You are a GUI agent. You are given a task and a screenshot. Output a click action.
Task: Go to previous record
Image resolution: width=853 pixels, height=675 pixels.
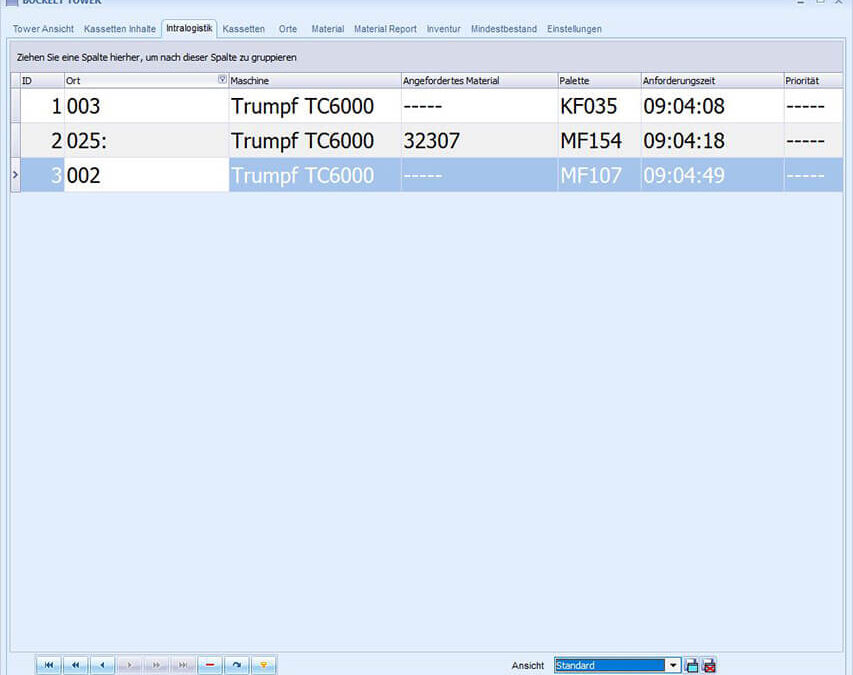102,665
